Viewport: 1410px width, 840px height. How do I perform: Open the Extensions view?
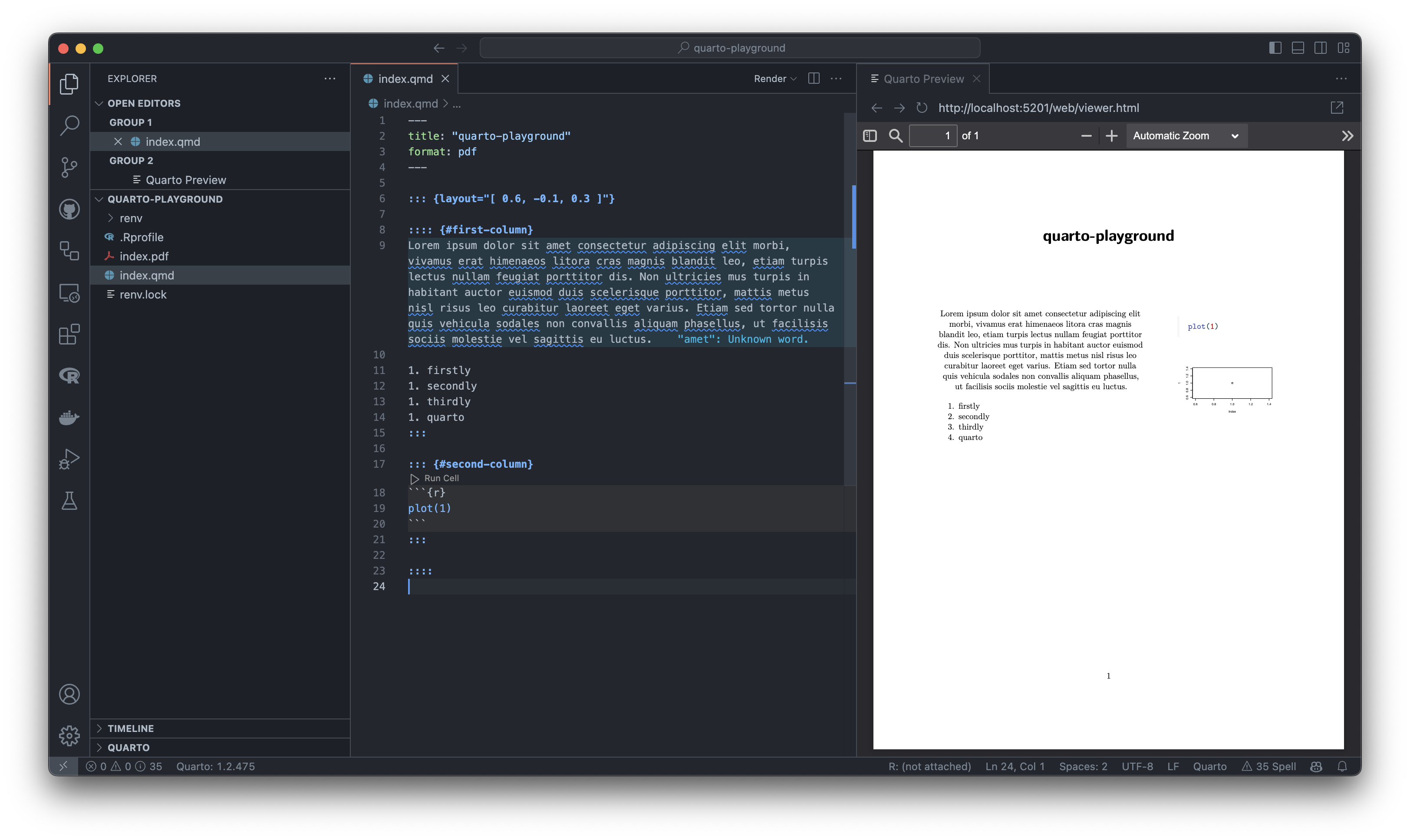click(x=69, y=335)
